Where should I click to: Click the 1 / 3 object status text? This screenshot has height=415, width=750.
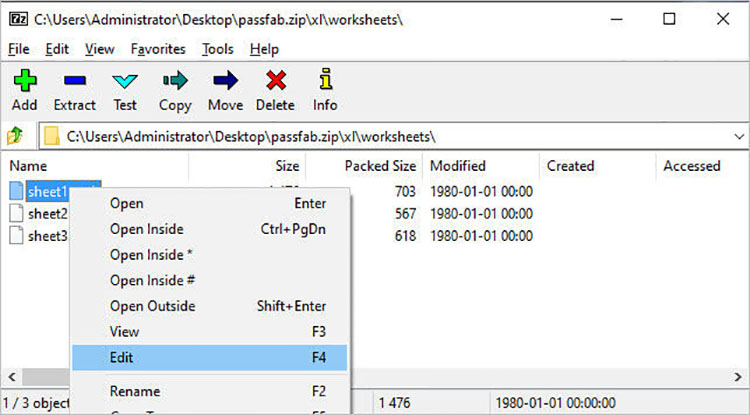36,403
